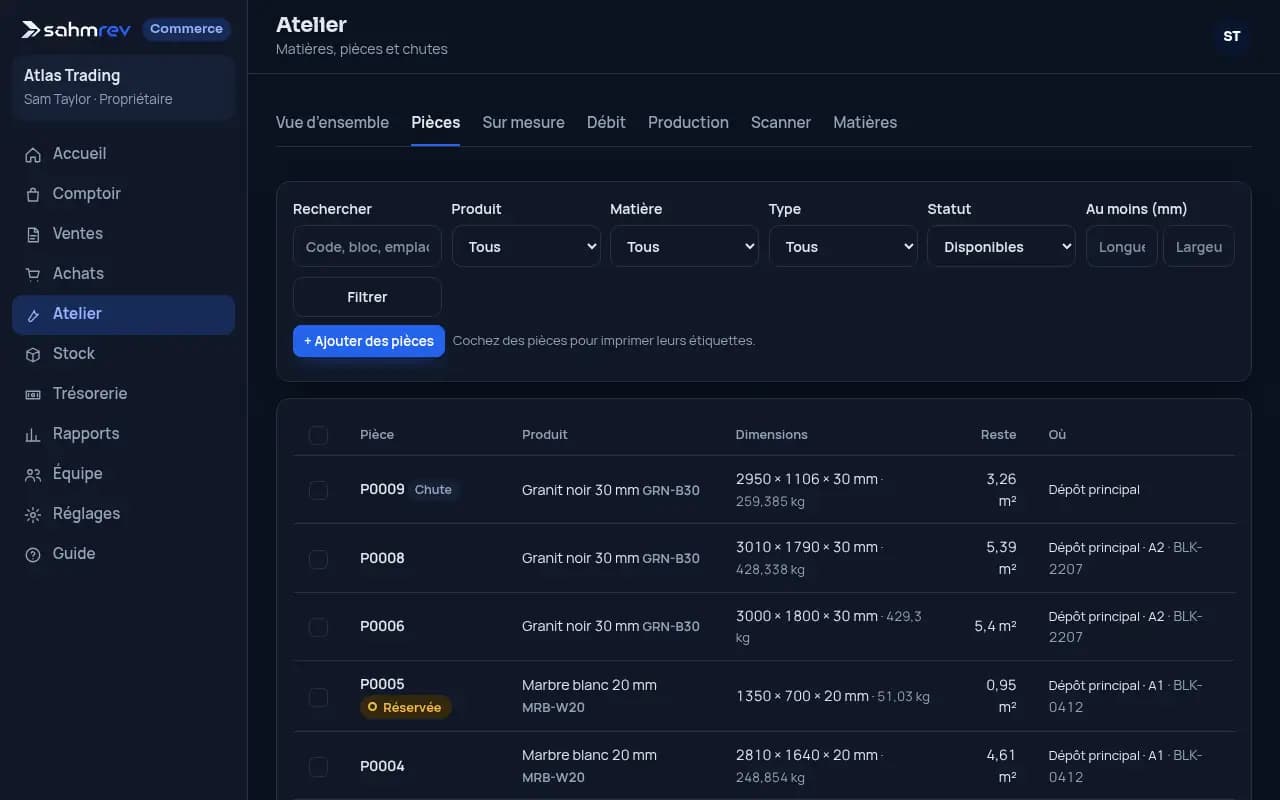Viewport: 1280px width, 800px height.
Task: Check the box for piece P0008
Action: (x=318, y=558)
